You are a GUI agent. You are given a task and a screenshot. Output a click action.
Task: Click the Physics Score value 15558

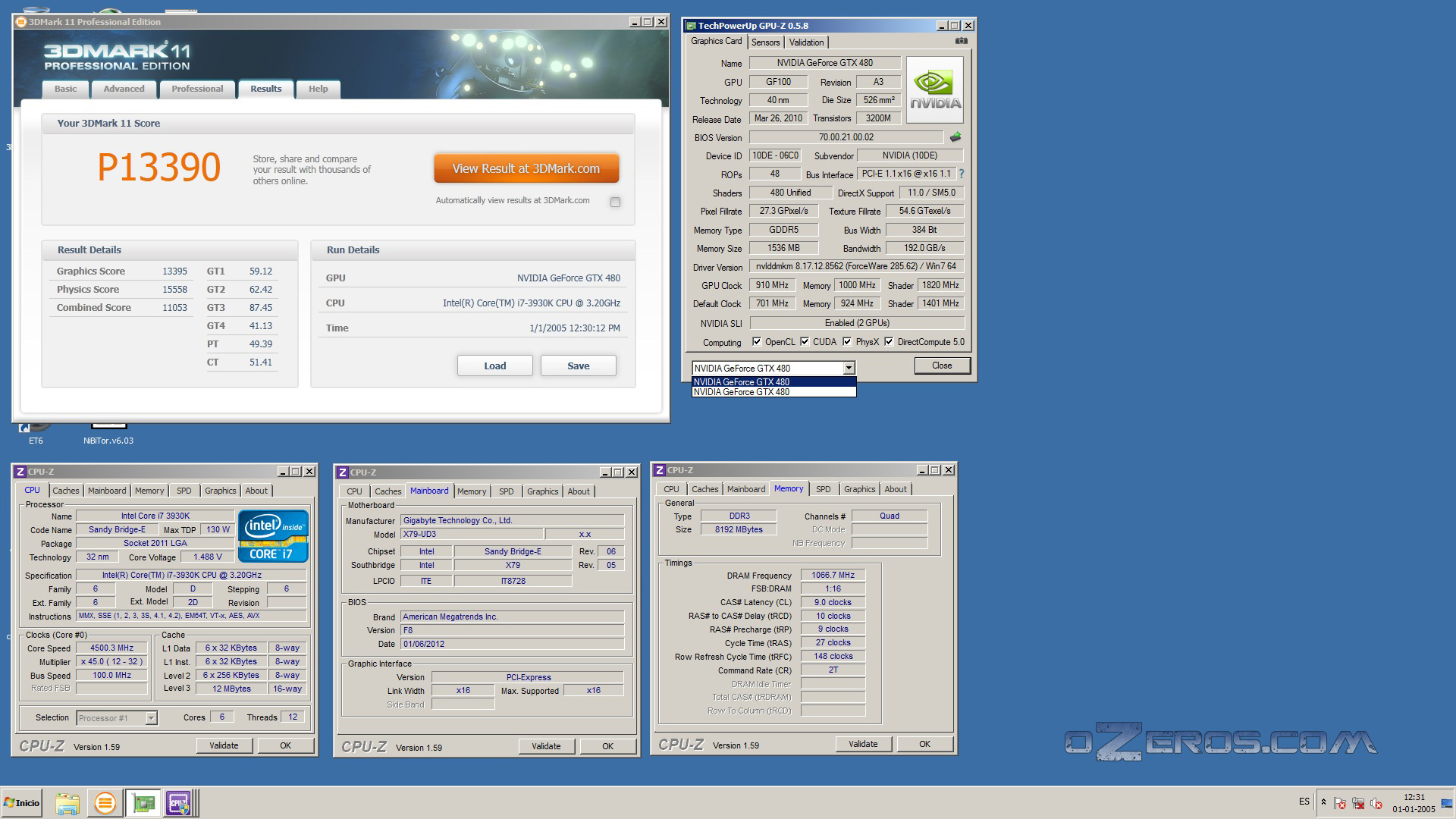pos(174,290)
